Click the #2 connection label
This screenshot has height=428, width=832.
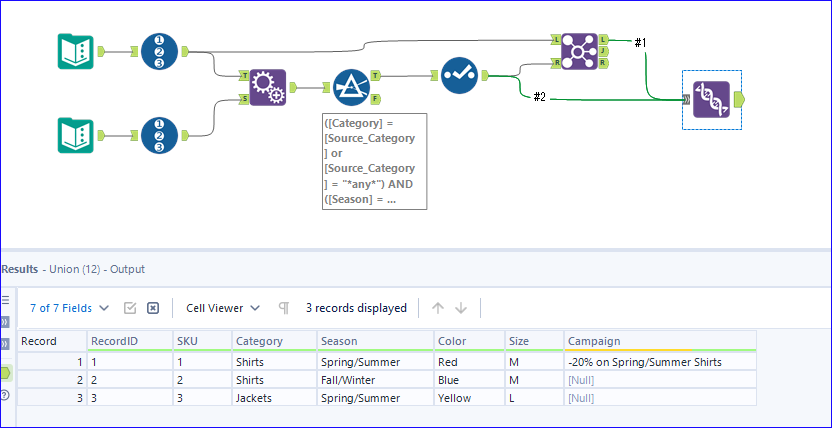540,97
